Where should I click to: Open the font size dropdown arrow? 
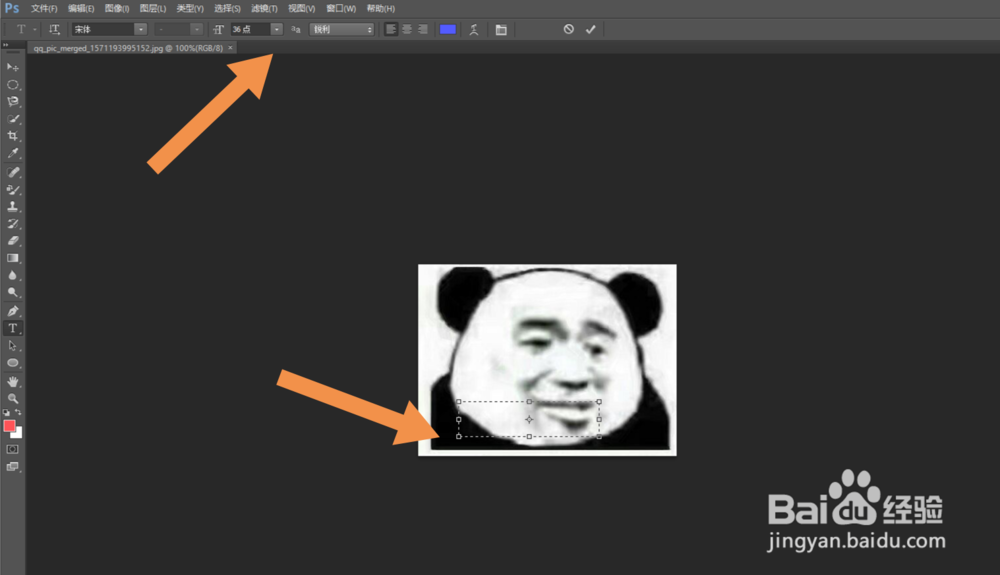coord(277,29)
